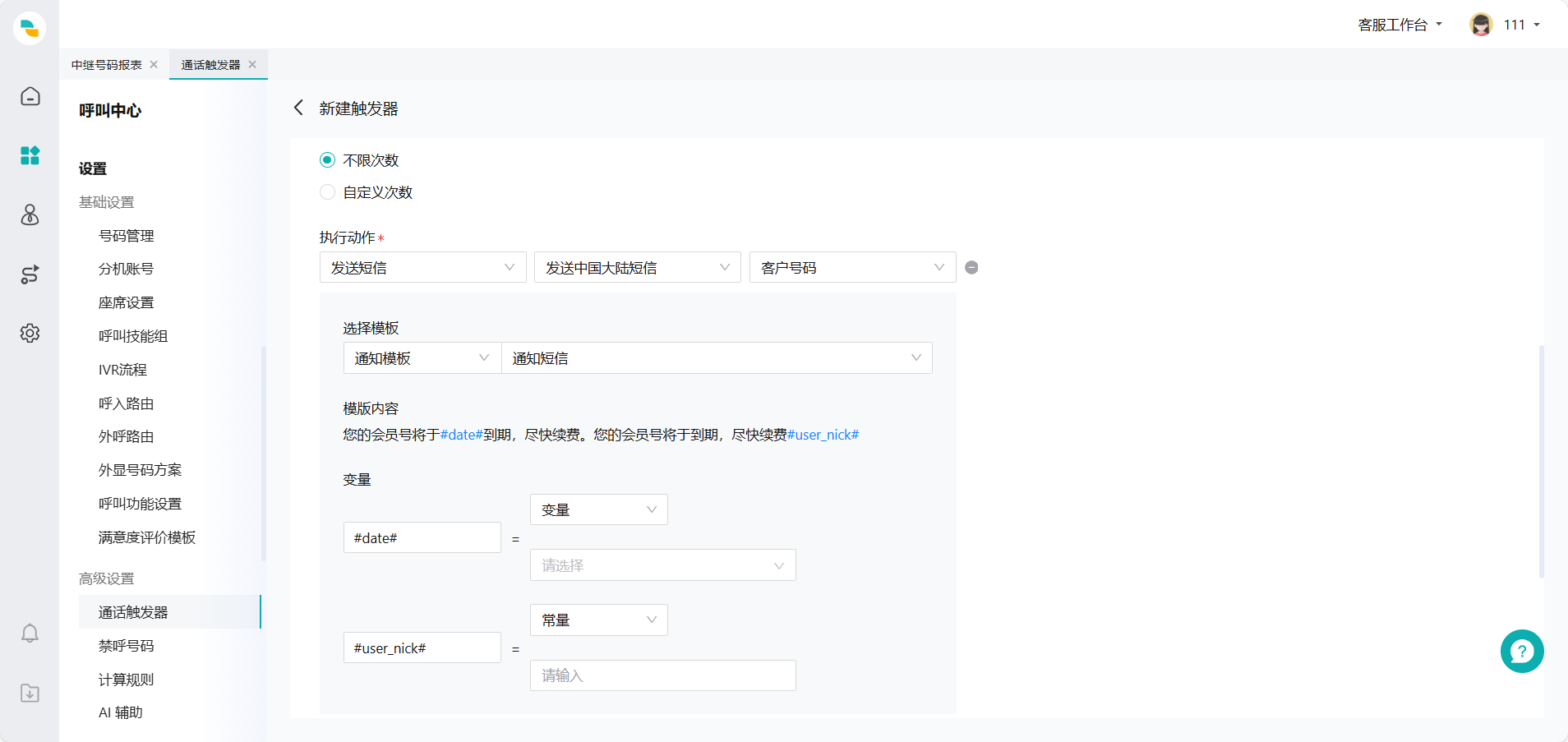Click the customer profile icon in sidebar
1568x742 pixels.
[x=30, y=215]
